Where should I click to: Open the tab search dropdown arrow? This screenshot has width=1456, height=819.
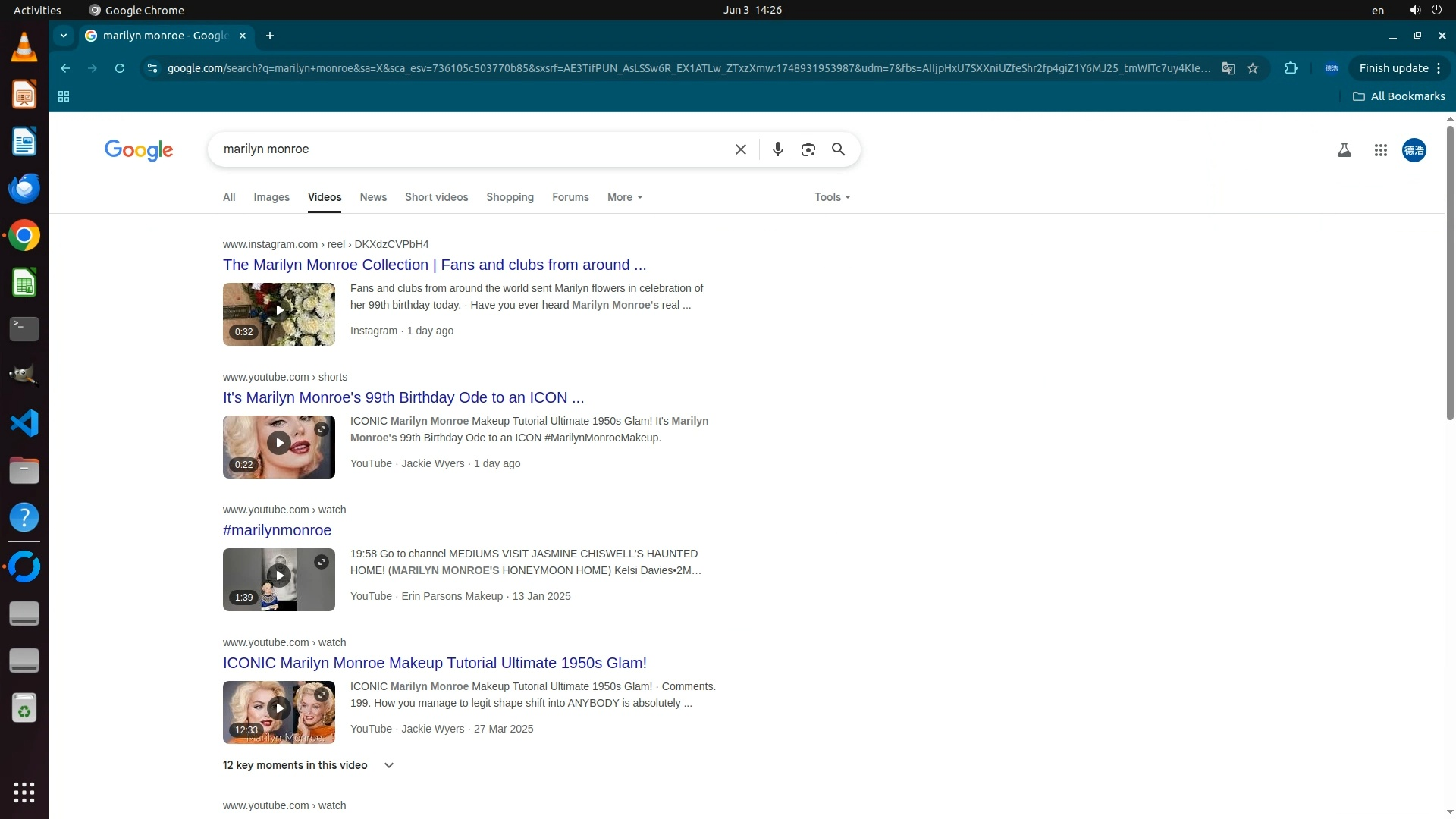click(64, 36)
